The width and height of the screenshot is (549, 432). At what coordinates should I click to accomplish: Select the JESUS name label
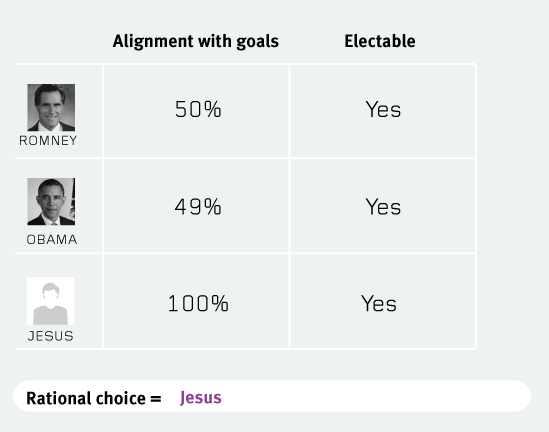51,336
